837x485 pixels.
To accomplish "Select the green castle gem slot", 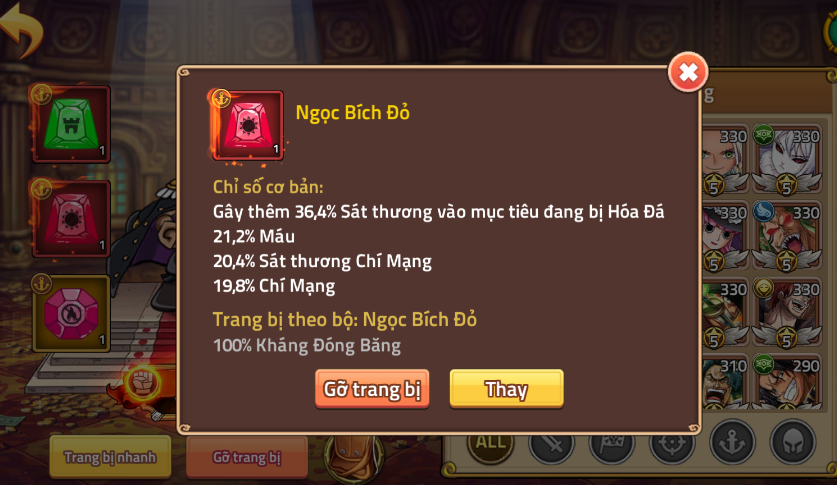I will coord(71,124).
